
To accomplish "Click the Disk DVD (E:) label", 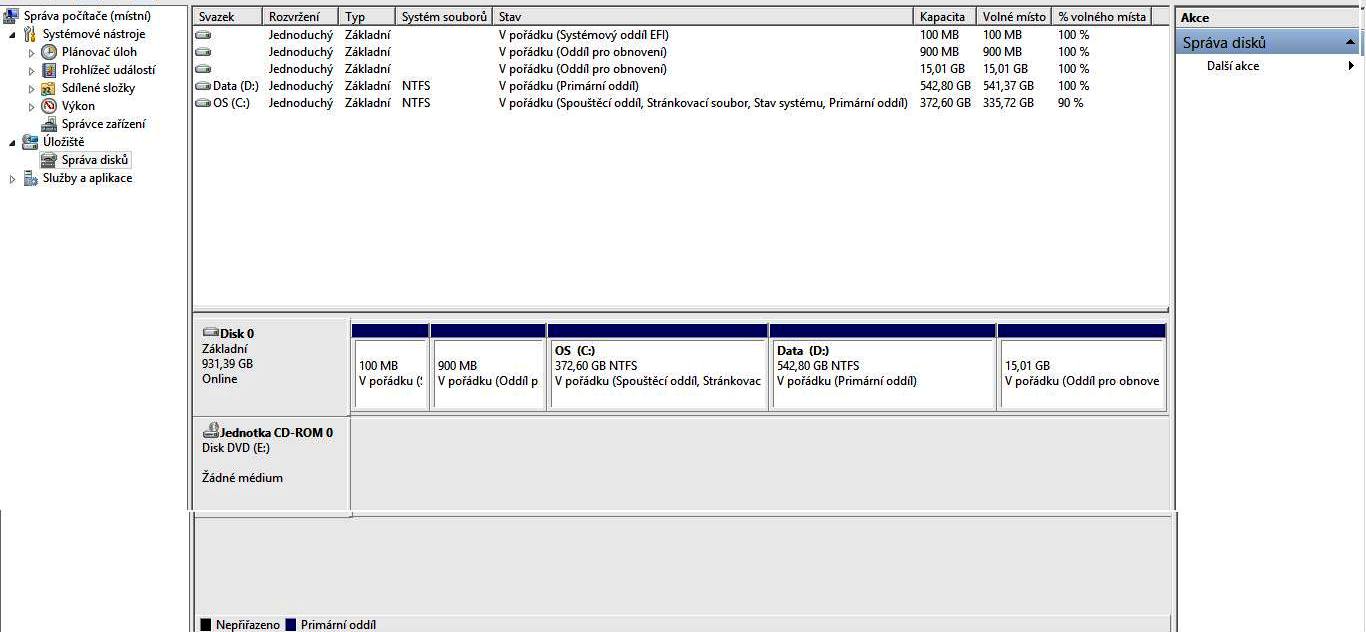I will pyautogui.click(x=236, y=448).
